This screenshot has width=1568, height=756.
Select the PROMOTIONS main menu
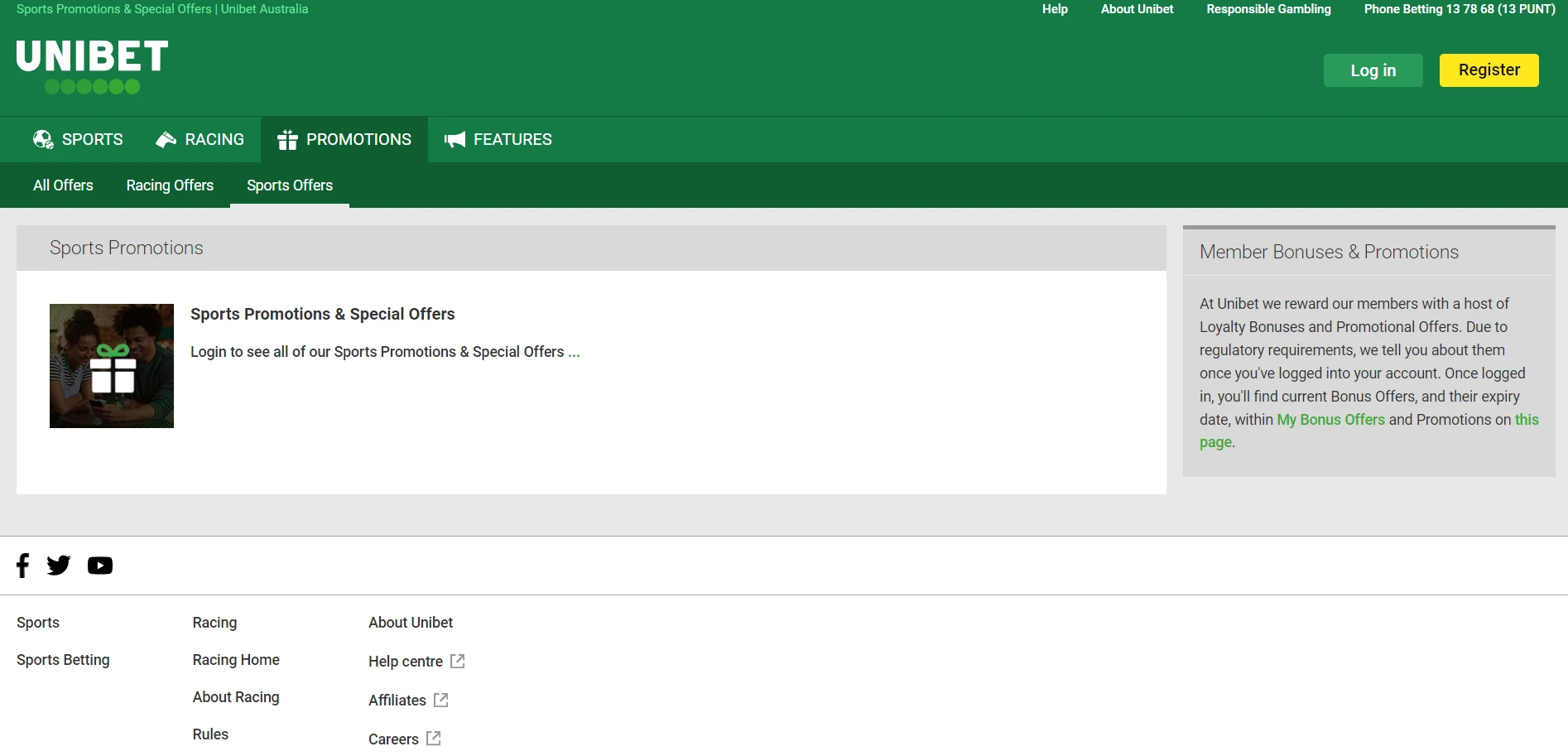(x=344, y=139)
